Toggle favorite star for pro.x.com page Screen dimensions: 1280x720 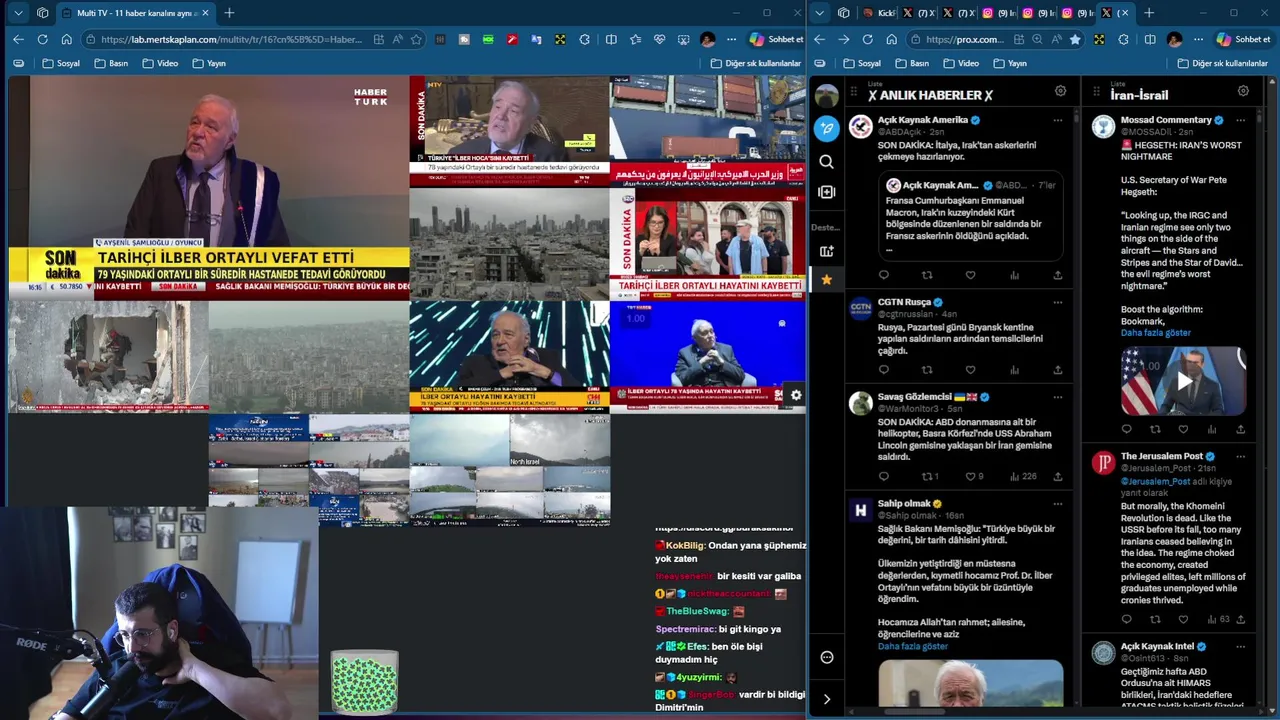coord(1075,39)
